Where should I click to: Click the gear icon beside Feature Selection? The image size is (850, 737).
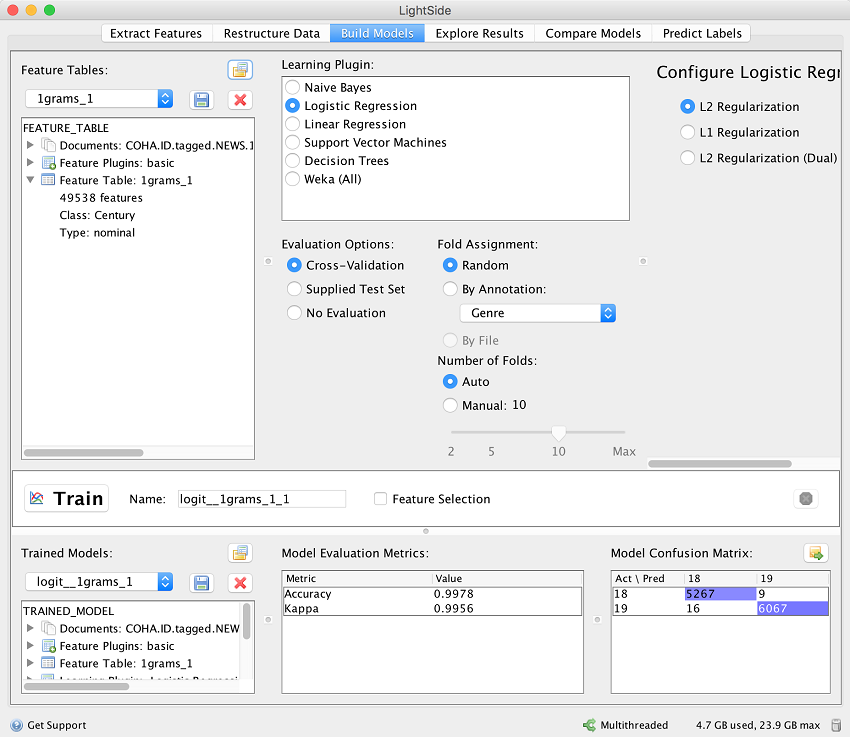(805, 498)
